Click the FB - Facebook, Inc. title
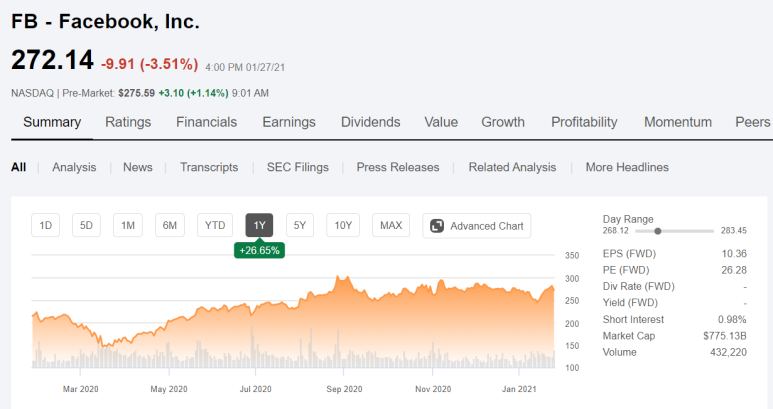Screen dimensions: 773x409 click(x=105, y=22)
